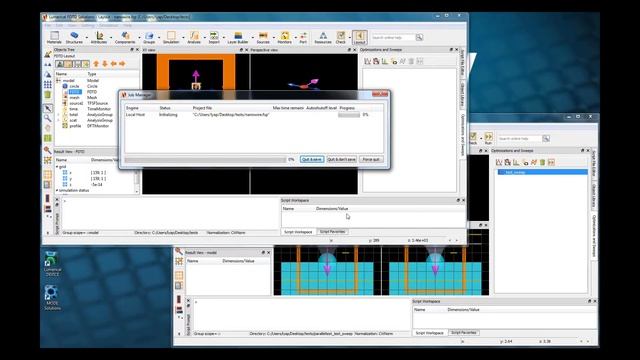640x360 pixels.
Task: Click the Import toolbar icon
Action: pyautogui.click(x=214, y=37)
